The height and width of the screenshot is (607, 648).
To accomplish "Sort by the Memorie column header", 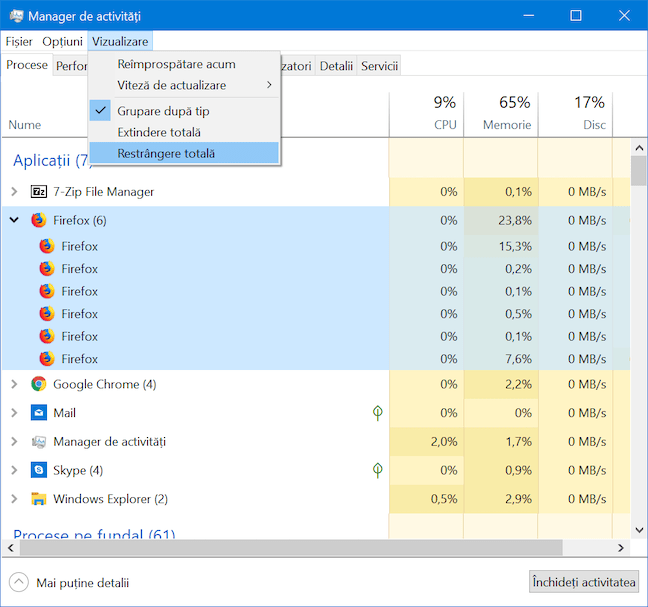I will tap(501, 114).
